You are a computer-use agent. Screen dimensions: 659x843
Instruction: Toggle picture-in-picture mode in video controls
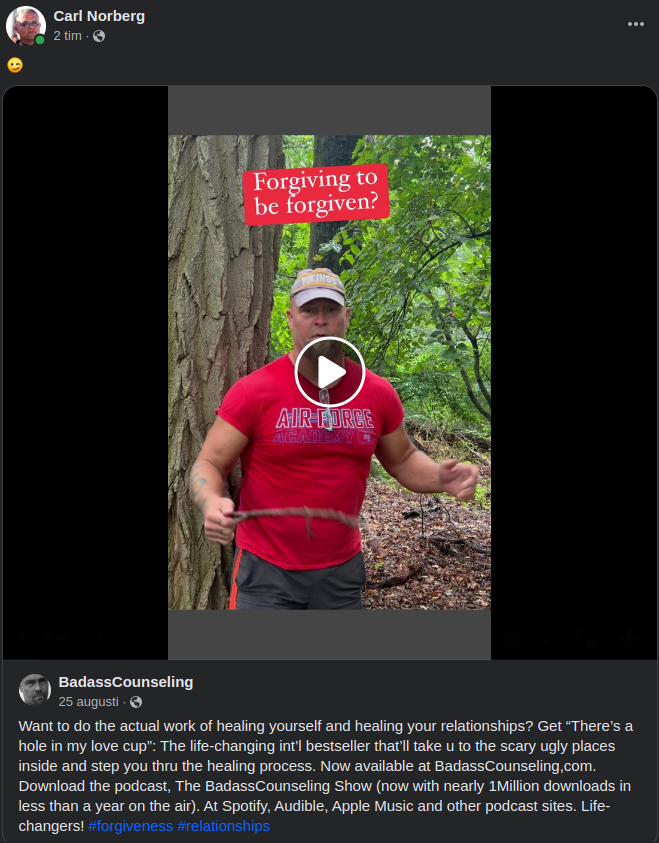587,638
